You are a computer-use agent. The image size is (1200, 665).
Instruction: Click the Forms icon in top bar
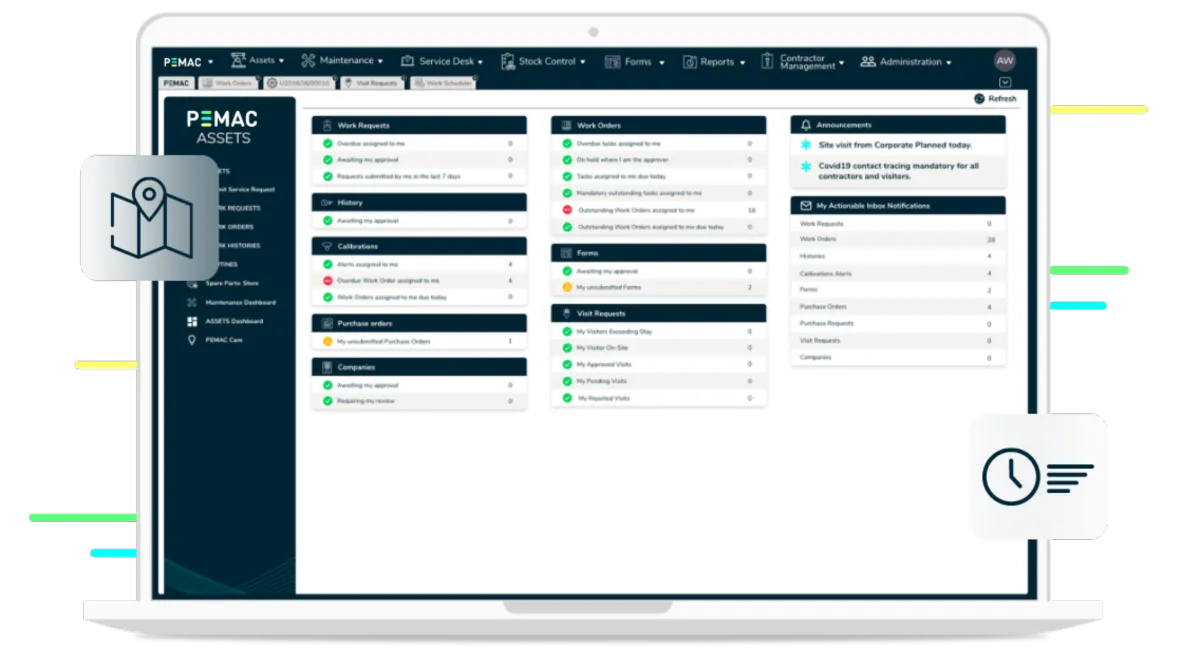[613, 62]
